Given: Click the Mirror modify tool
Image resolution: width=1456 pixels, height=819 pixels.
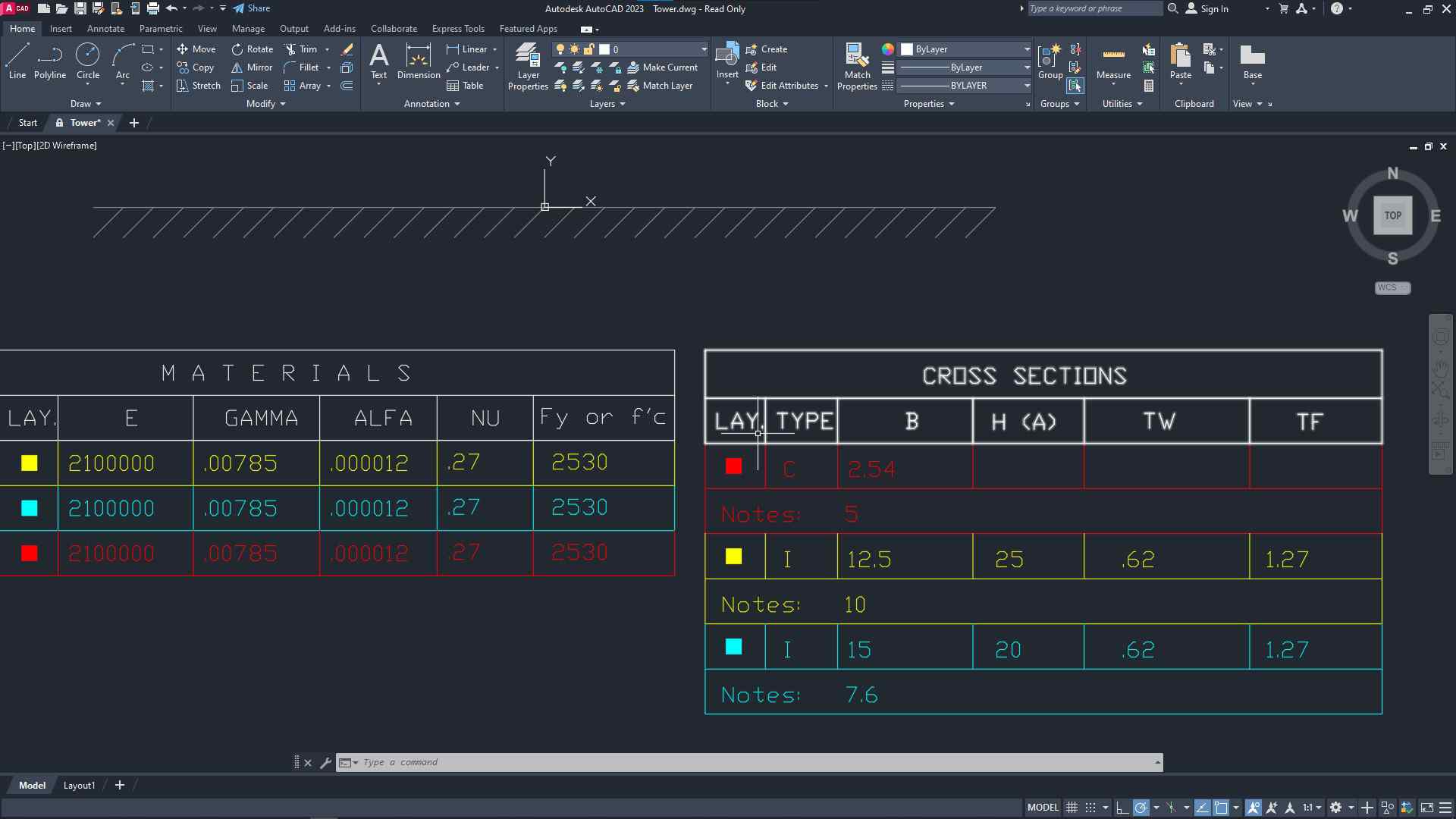Looking at the screenshot, I should [252, 67].
